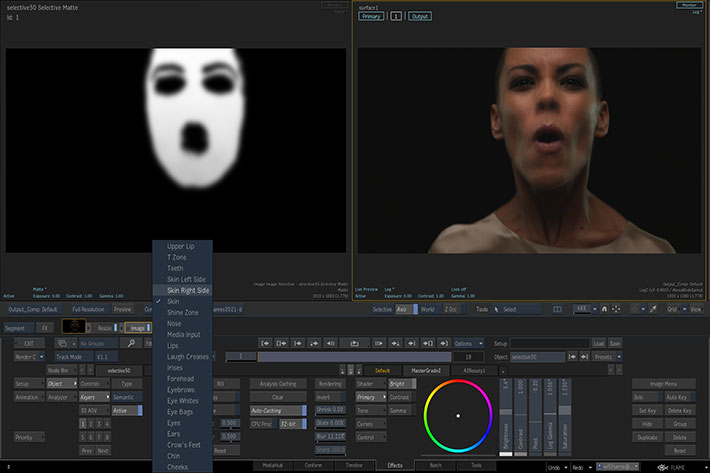The height and width of the screenshot is (473, 710).
Task: Click the split view icon in the viewer toolbar
Action: pos(557,309)
